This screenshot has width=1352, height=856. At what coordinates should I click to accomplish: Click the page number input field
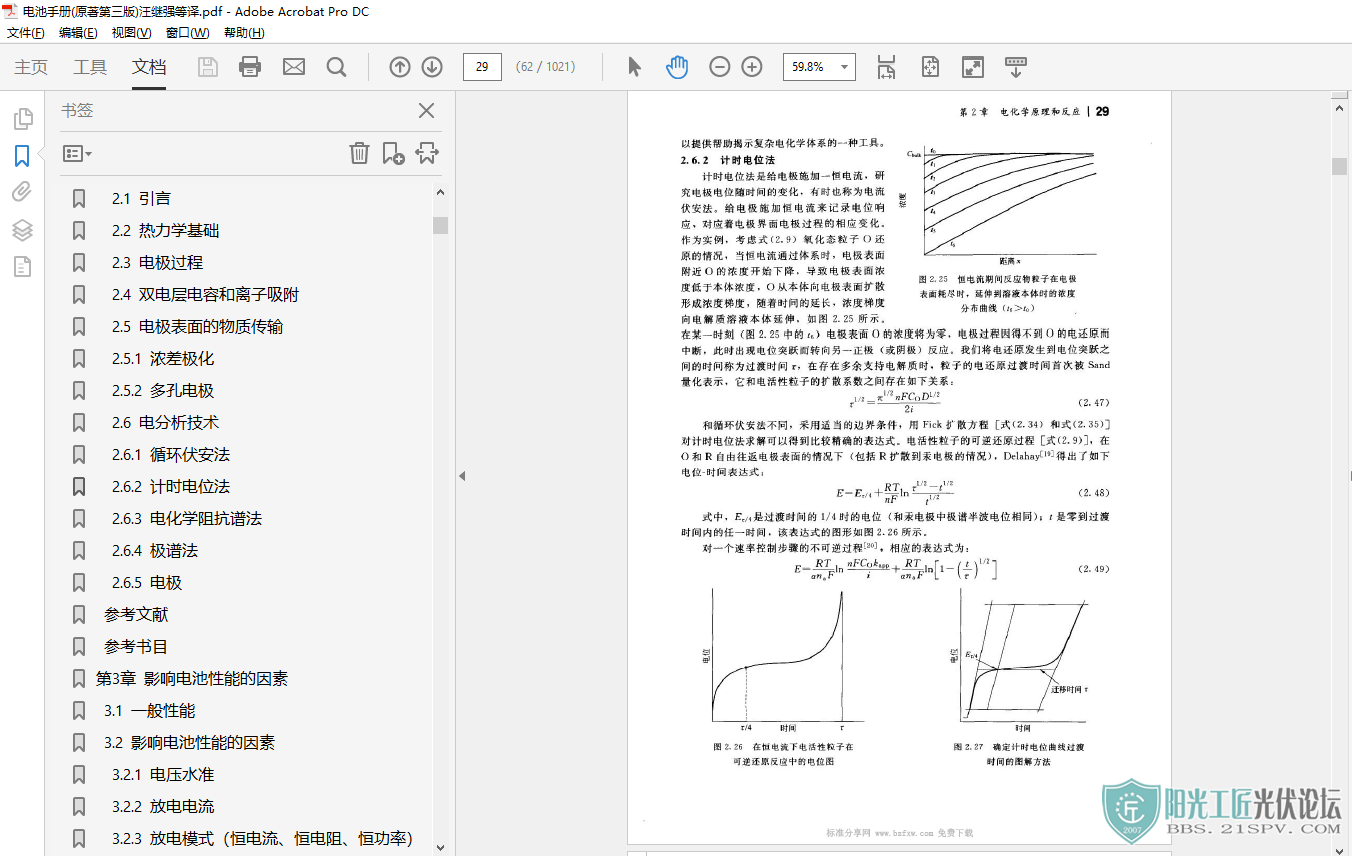(x=482, y=67)
